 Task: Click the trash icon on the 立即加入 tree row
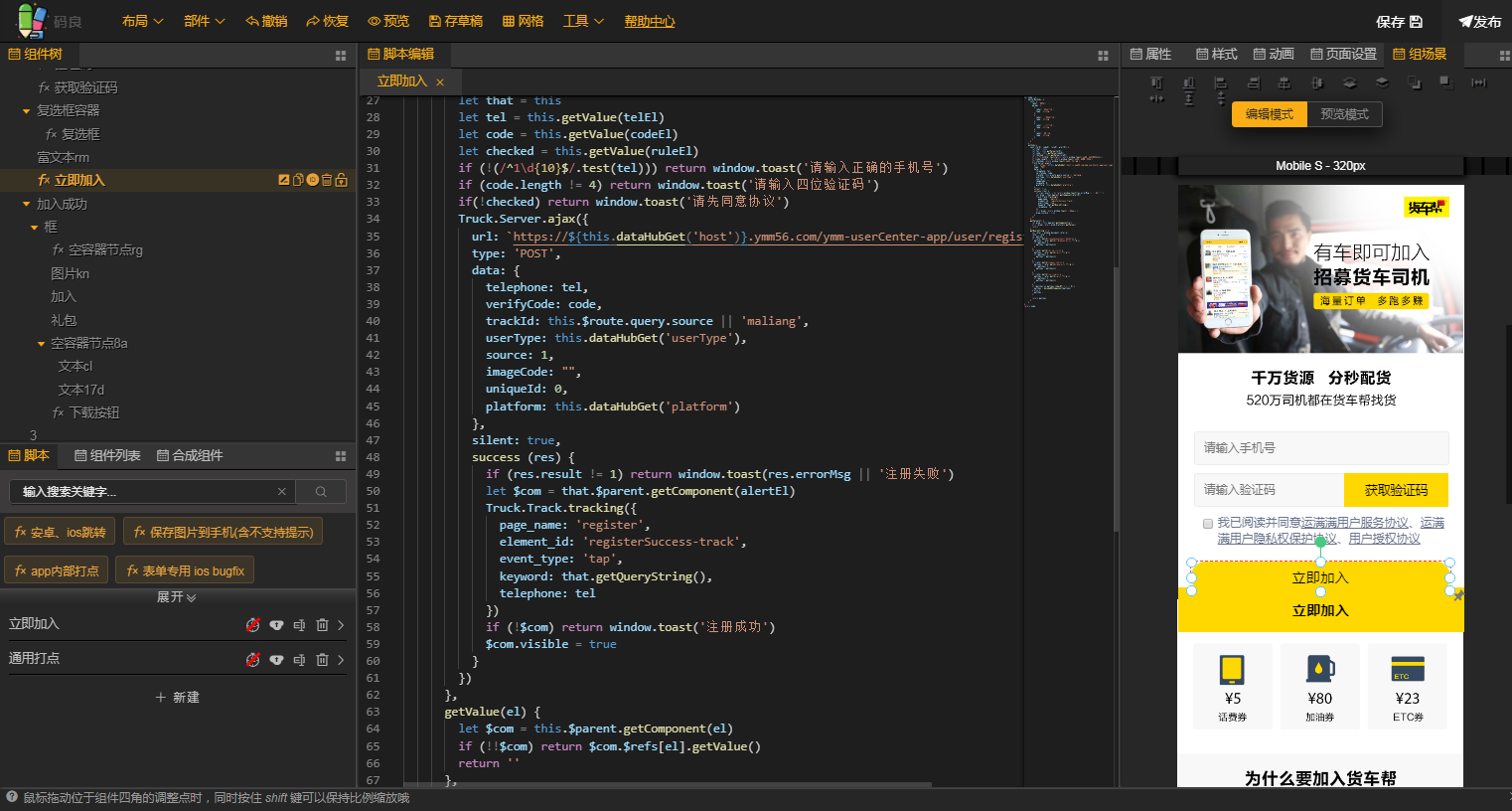(327, 180)
